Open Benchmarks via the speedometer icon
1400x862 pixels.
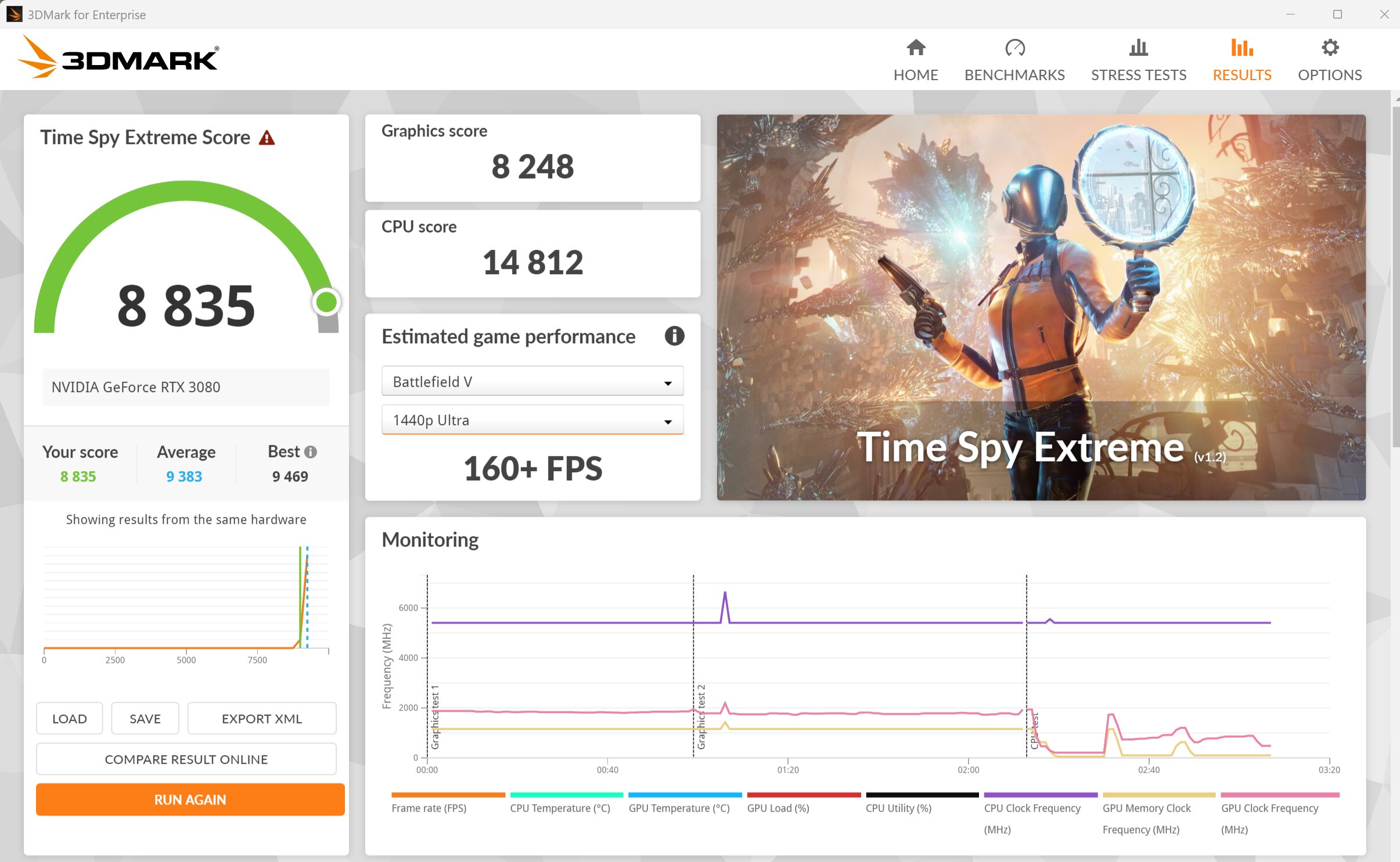point(1014,48)
